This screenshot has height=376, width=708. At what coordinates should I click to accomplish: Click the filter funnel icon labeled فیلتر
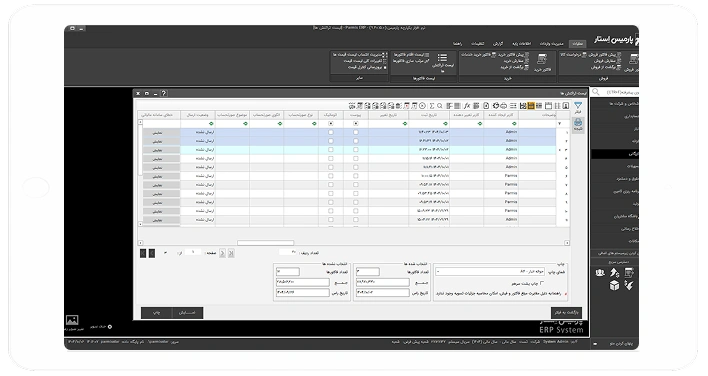(x=578, y=106)
